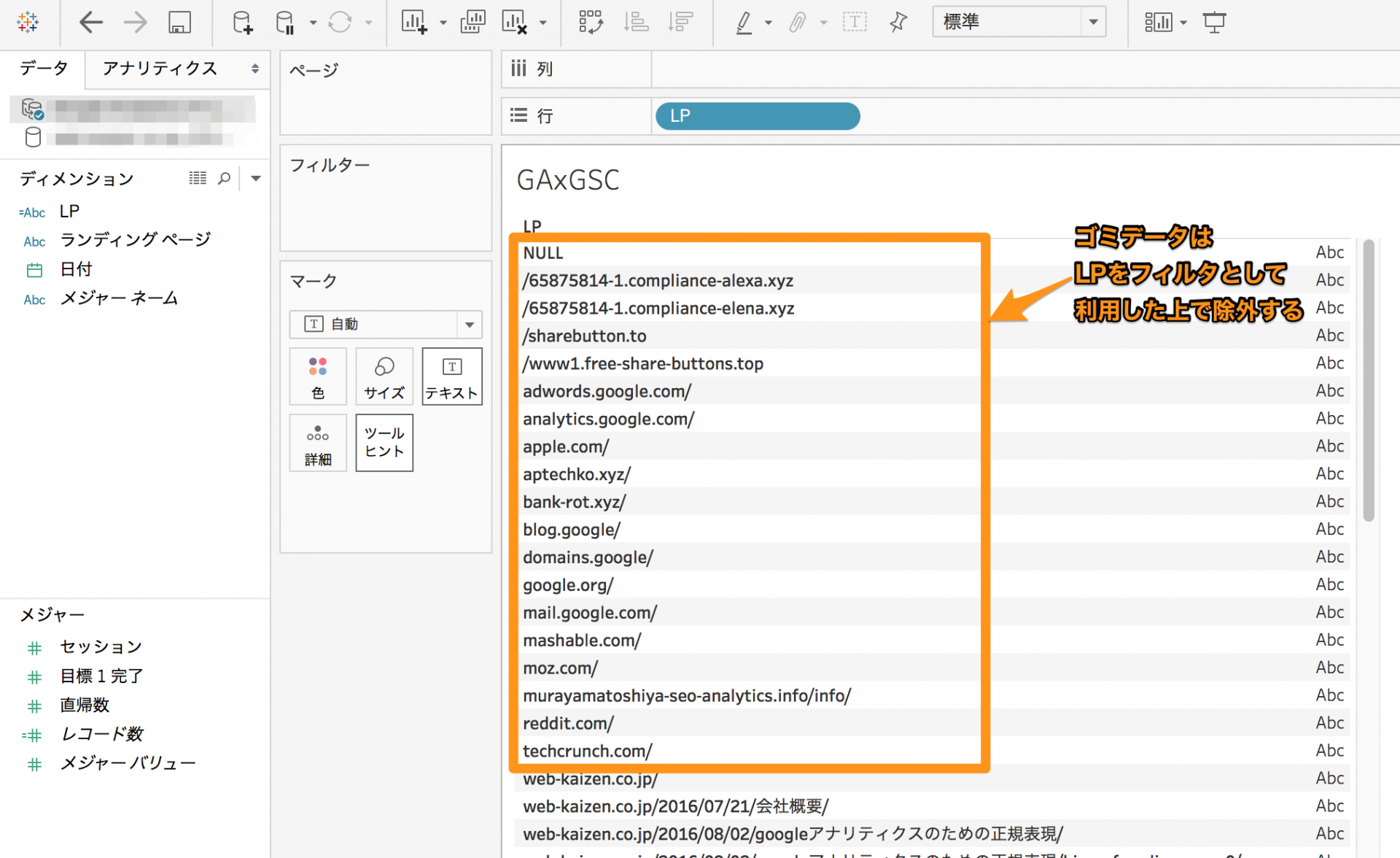The height and width of the screenshot is (858, 1400).
Task: Toggle the analytics pane switcher arrows
Action: pos(255,69)
